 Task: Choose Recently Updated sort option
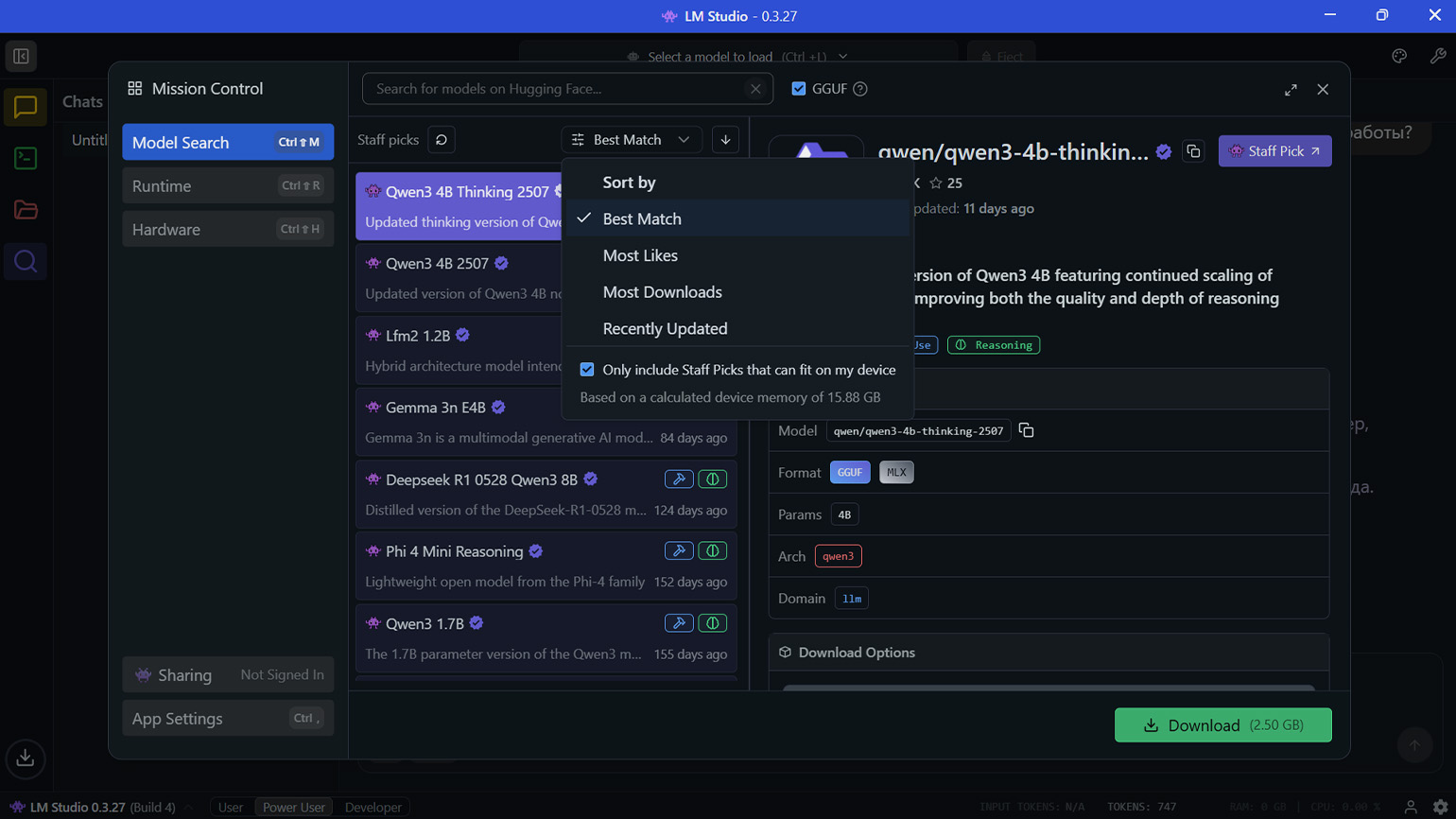click(x=665, y=329)
